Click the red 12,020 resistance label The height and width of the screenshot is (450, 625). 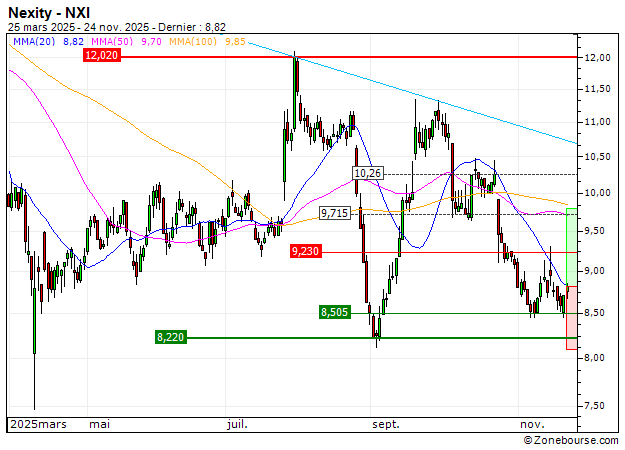[x=102, y=57]
